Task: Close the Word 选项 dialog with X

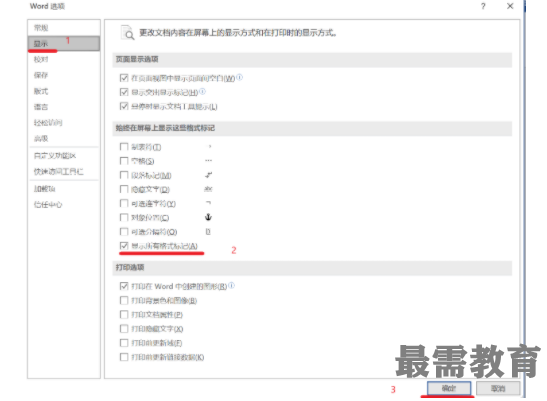Action: click(510, 6)
